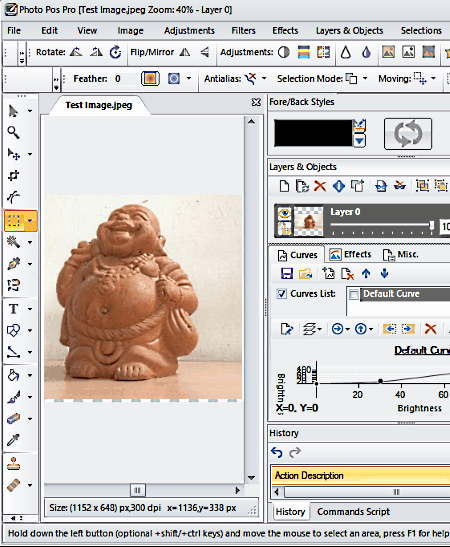Select the Crop tool
The width and height of the screenshot is (450, 547).
point(13,175)
